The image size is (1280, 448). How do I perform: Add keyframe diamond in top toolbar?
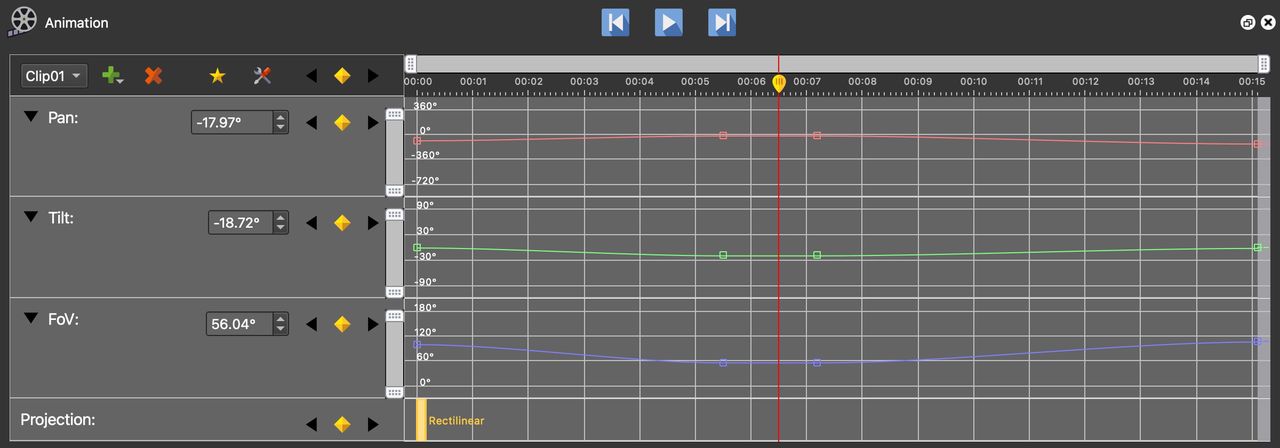342,76
